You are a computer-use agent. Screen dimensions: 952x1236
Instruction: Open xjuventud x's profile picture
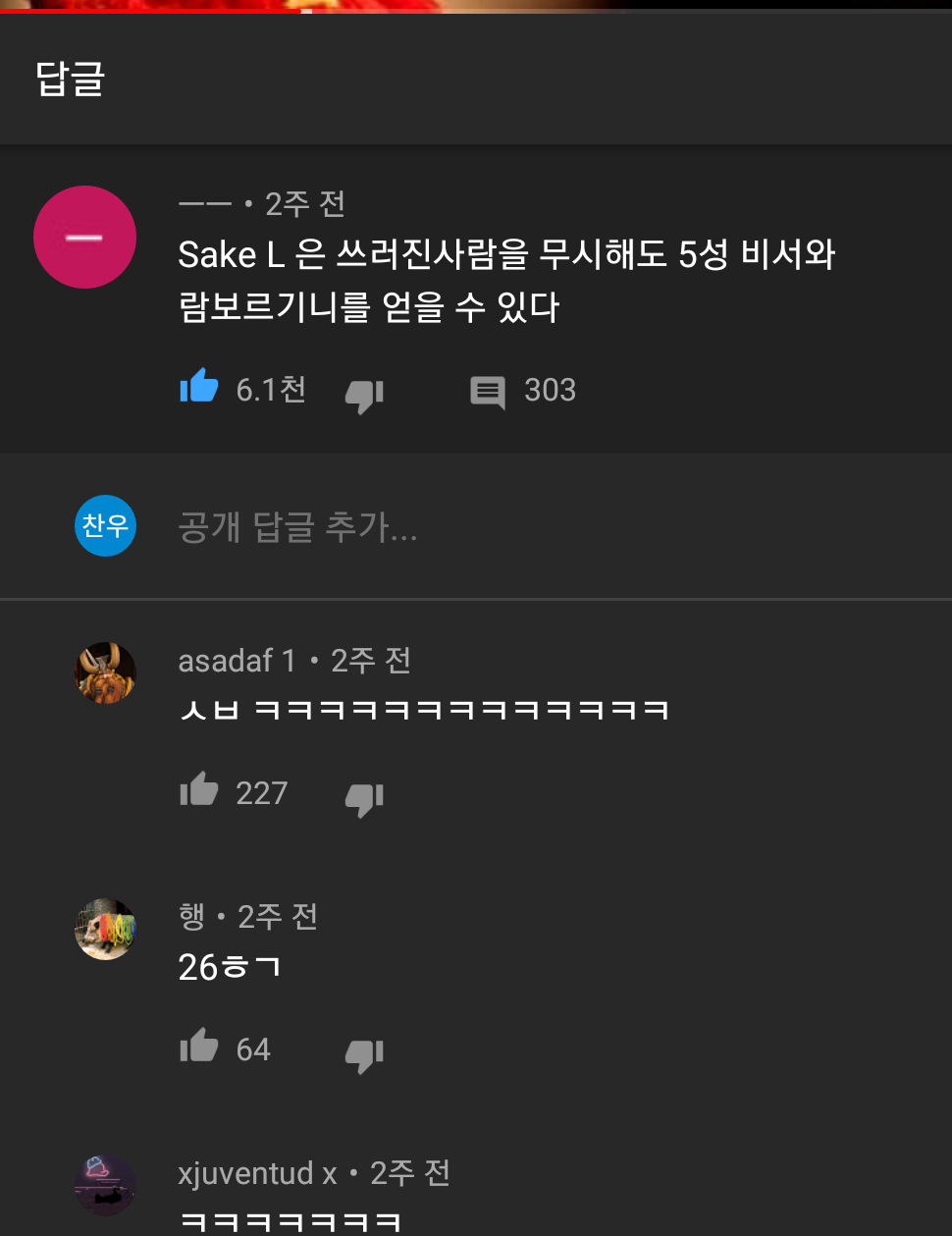105,1185
